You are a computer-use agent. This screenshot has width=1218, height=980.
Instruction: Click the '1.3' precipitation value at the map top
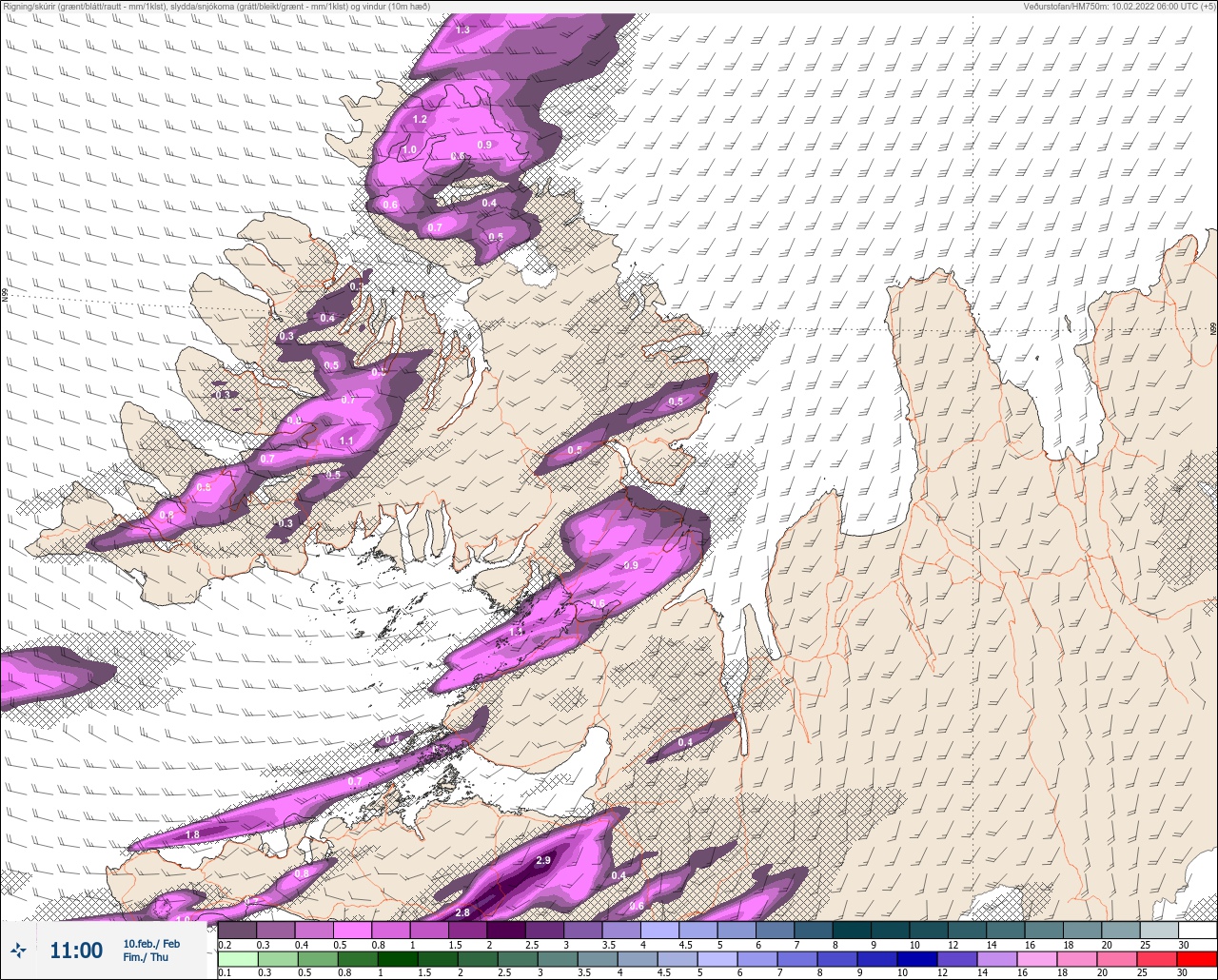(x=462, y=30)
